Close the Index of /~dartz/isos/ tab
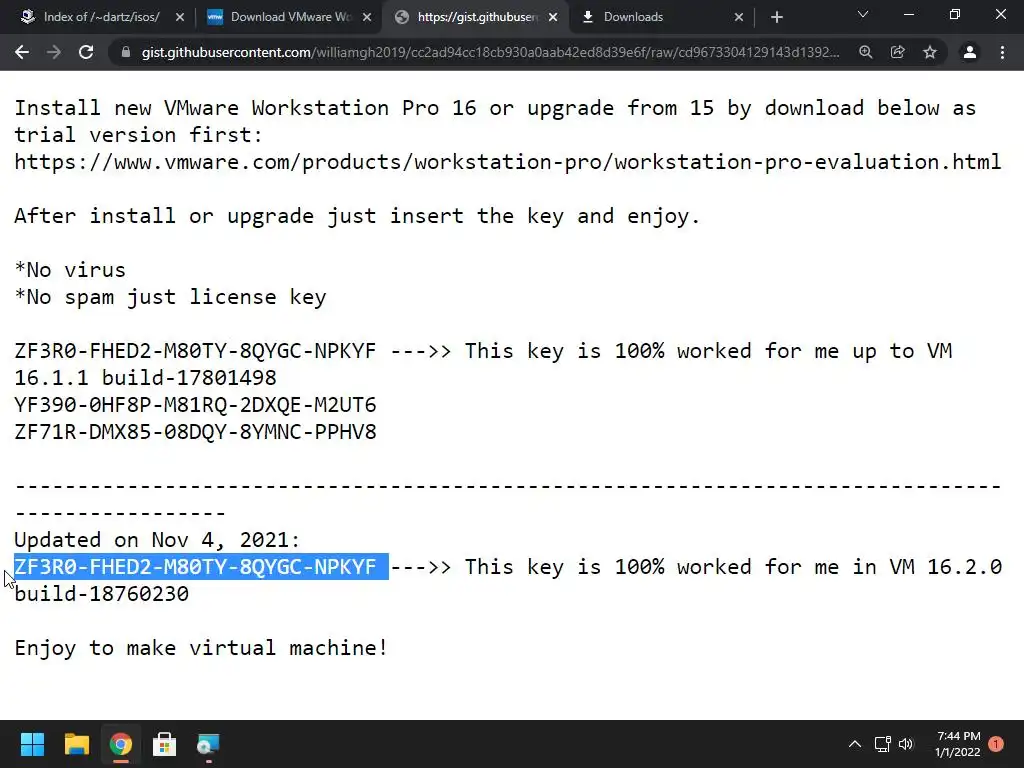The height and width of the screenshot is (768, 1024). click(x=180, y=17)
